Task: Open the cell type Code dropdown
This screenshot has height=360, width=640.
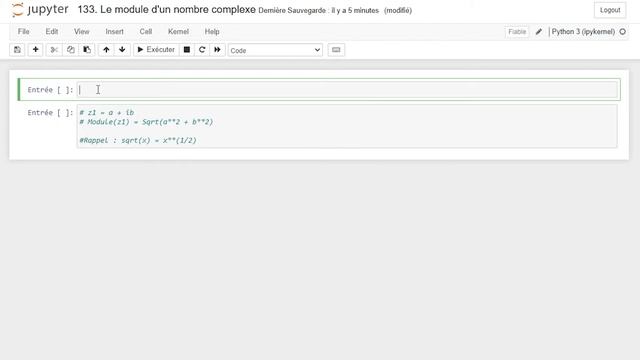Action: [x=275, y=50]
